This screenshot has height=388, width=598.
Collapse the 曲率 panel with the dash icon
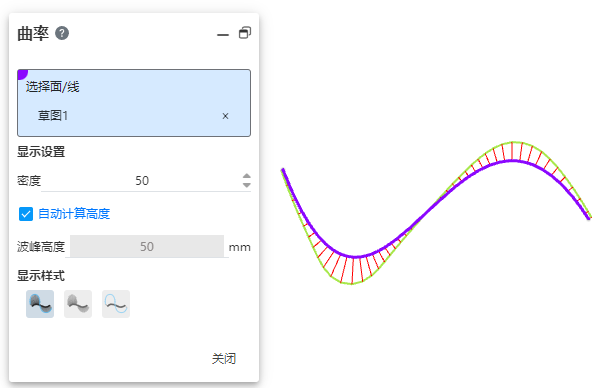[223, 35]
